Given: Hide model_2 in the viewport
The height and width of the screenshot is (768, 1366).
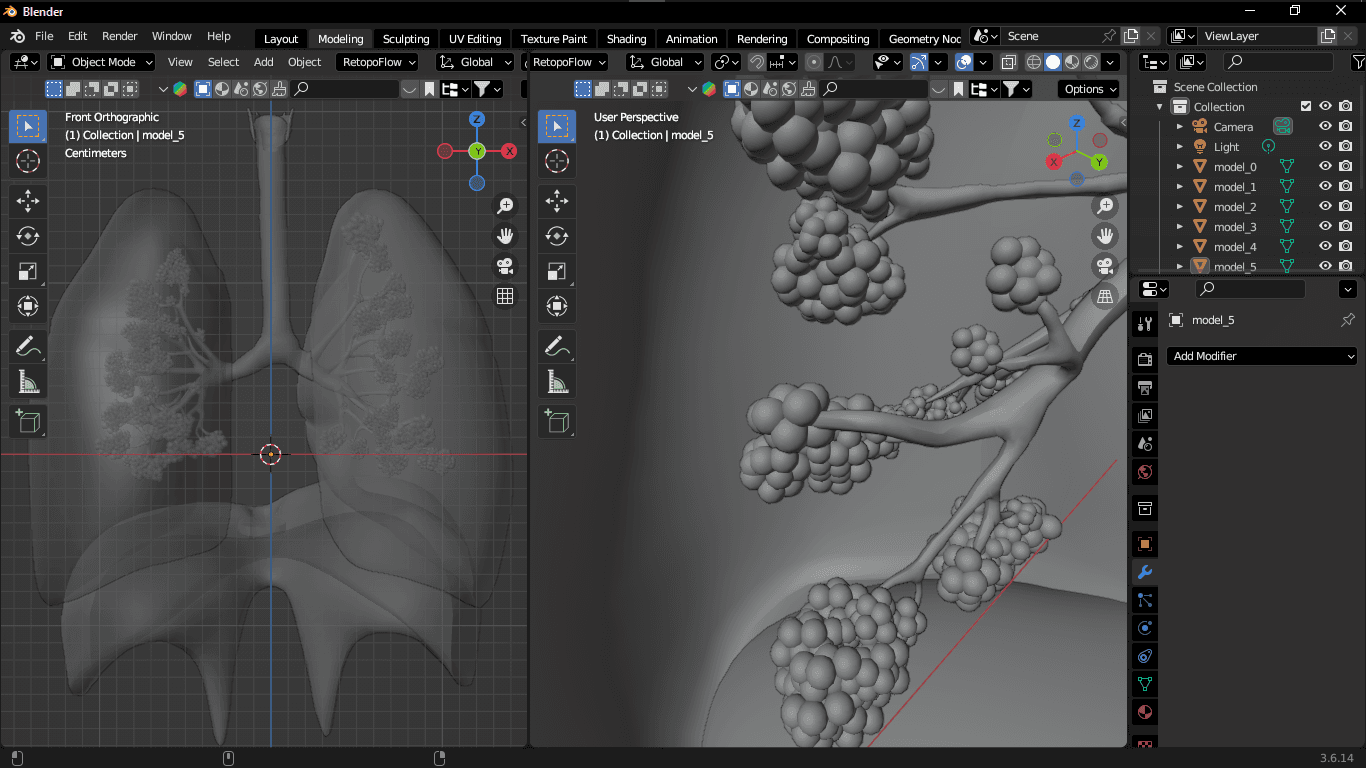Looking at the screenshot, I should 1325,207.
